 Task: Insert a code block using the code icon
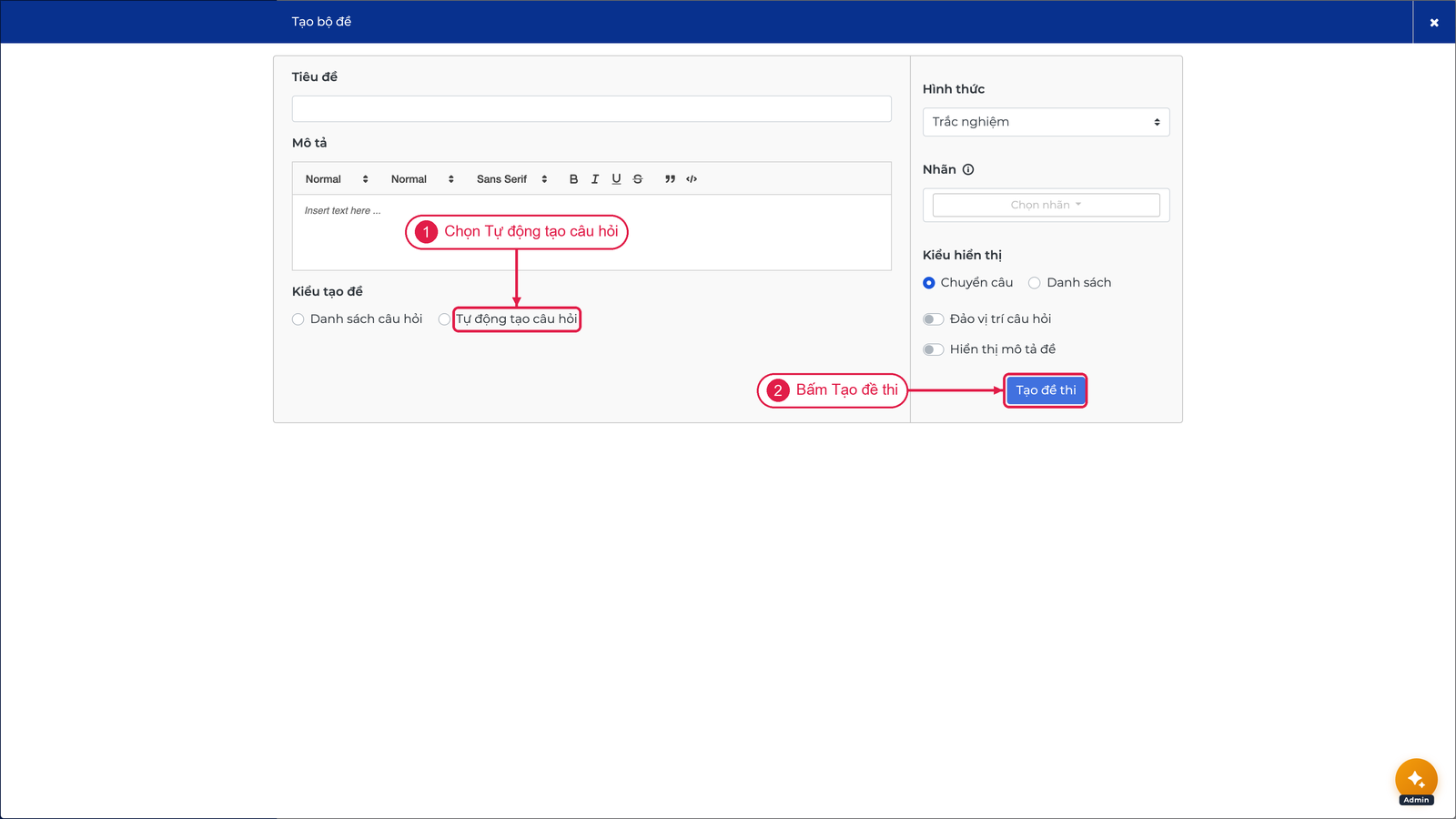tap(692, 179)
